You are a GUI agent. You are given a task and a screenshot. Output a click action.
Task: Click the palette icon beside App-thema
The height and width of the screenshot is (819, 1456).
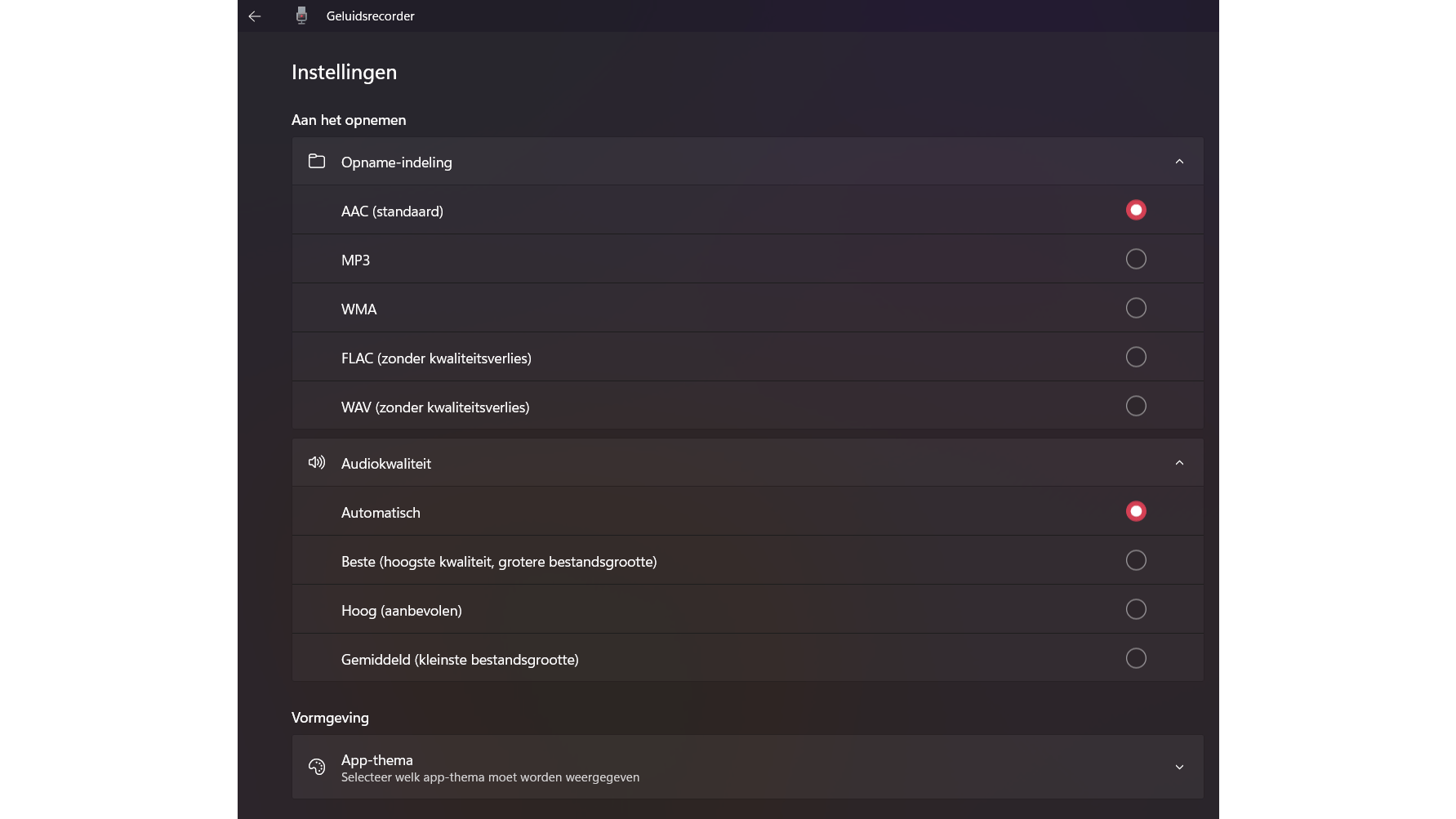pos(317,767)
